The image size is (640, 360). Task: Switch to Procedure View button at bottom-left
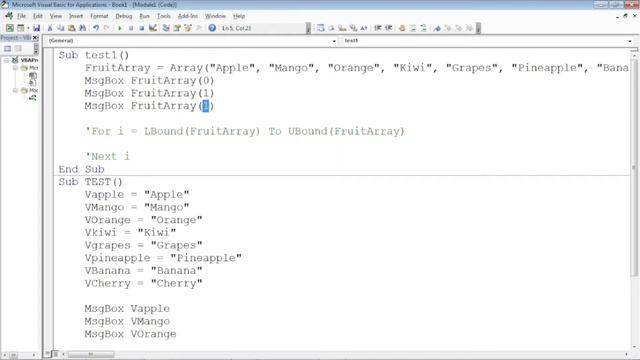coord(48,354)
